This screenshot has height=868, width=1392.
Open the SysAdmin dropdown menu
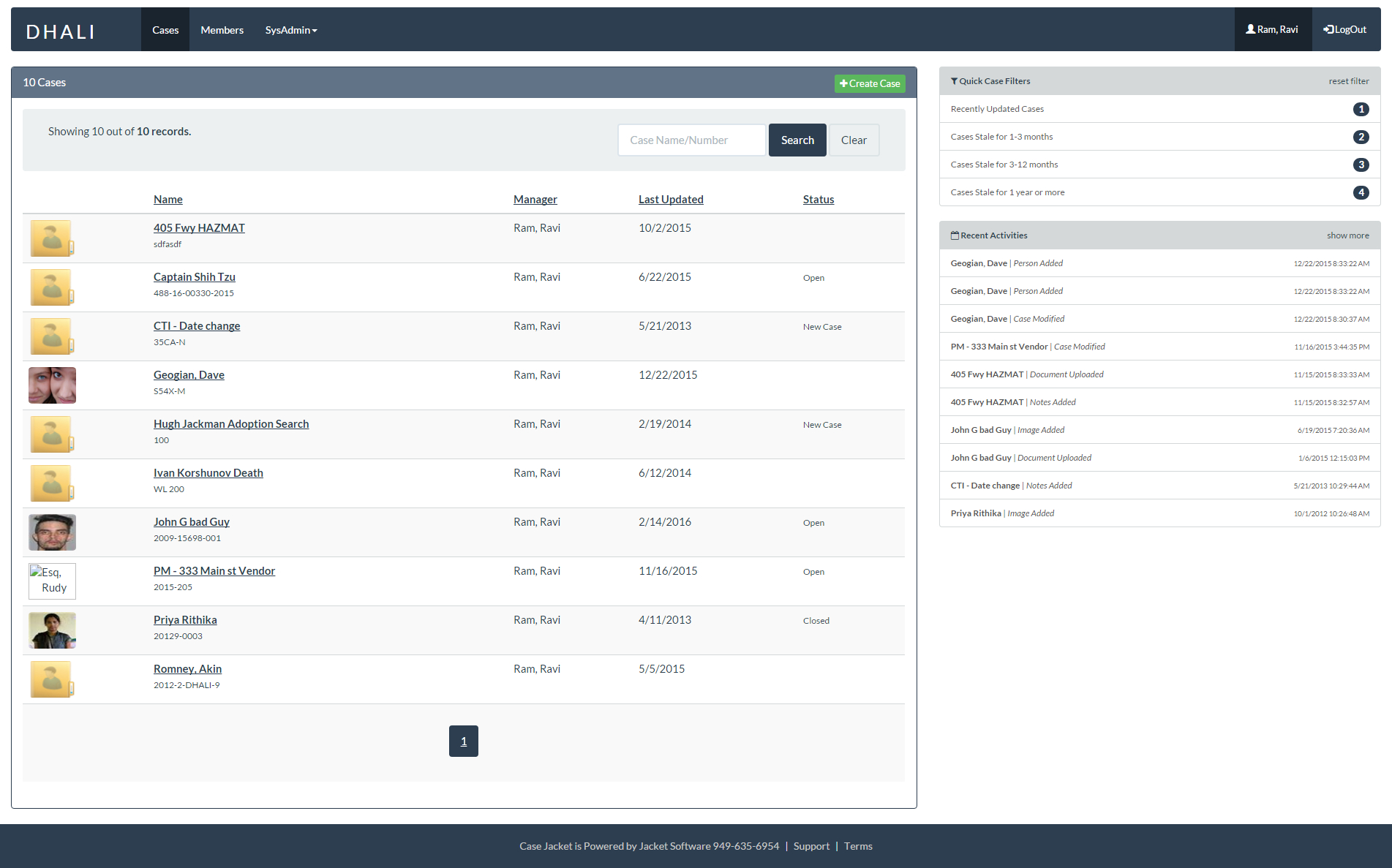[x=290, y=29]
